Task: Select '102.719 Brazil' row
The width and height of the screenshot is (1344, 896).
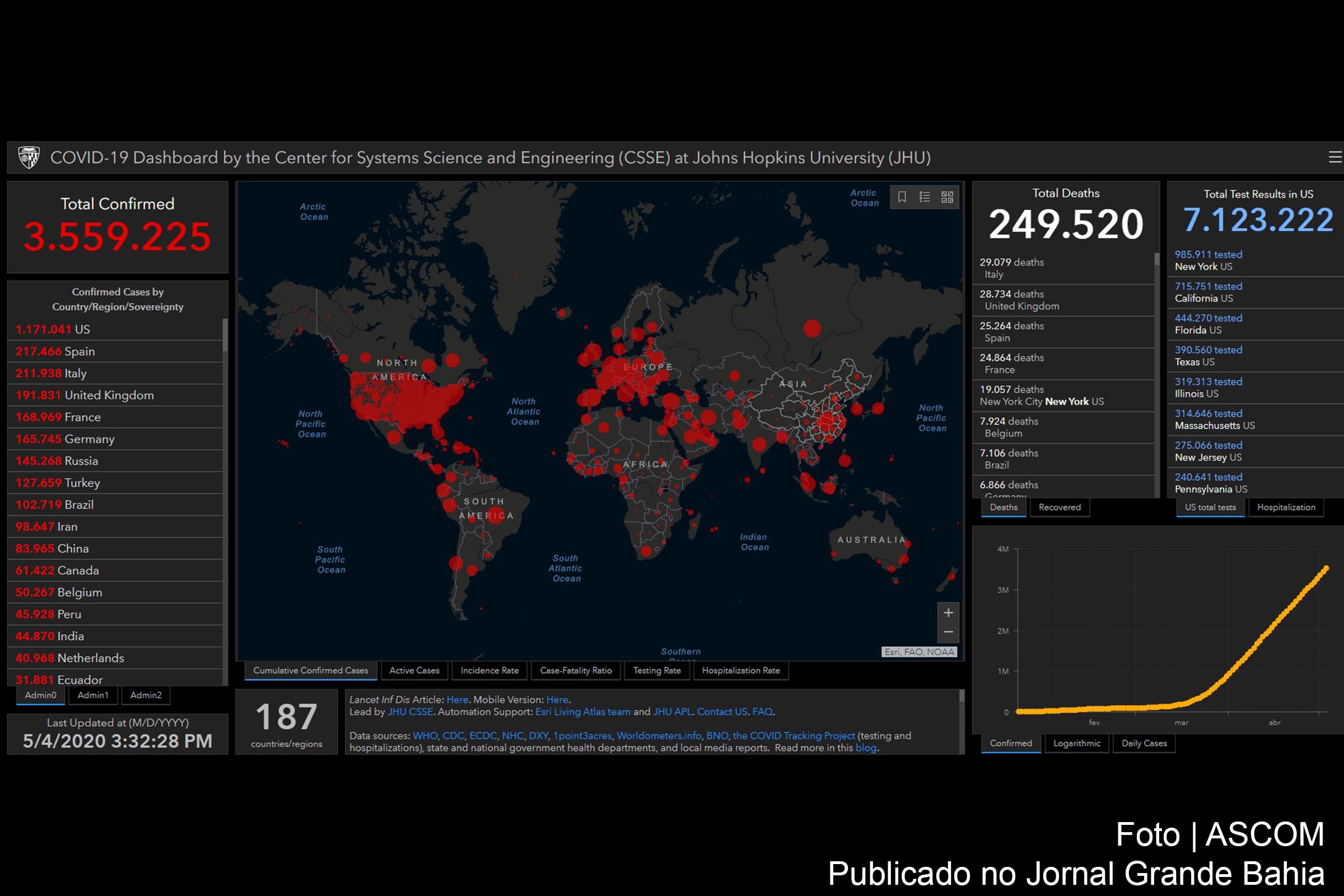Action: [x=115, y=505]
